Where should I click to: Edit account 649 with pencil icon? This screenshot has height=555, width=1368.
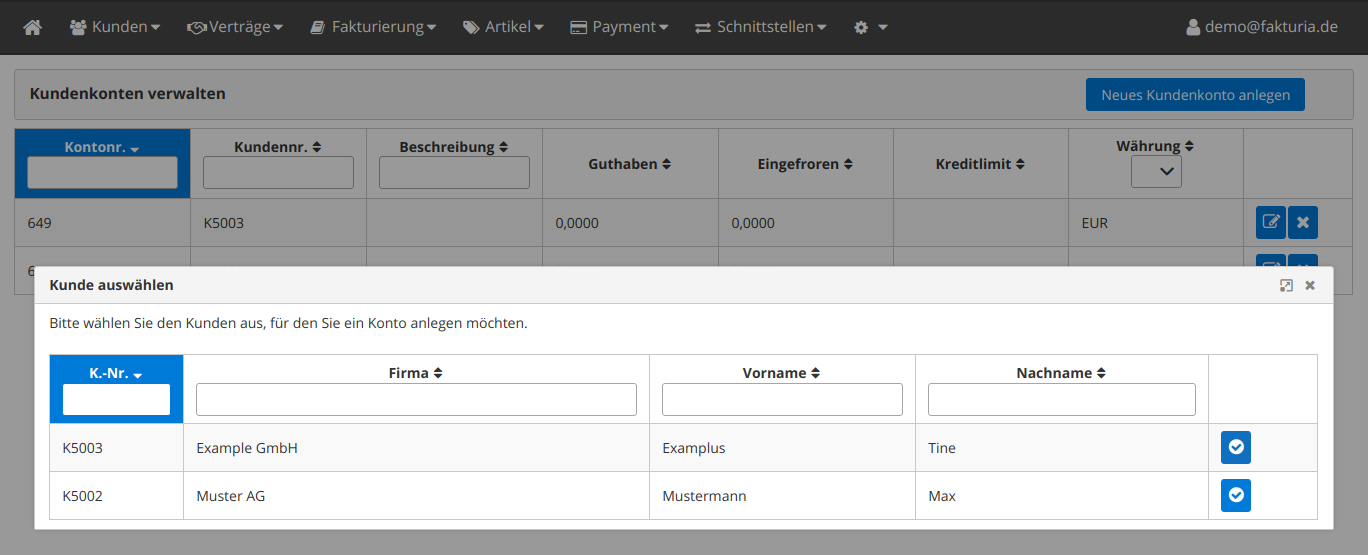(x=1270, y=222)
